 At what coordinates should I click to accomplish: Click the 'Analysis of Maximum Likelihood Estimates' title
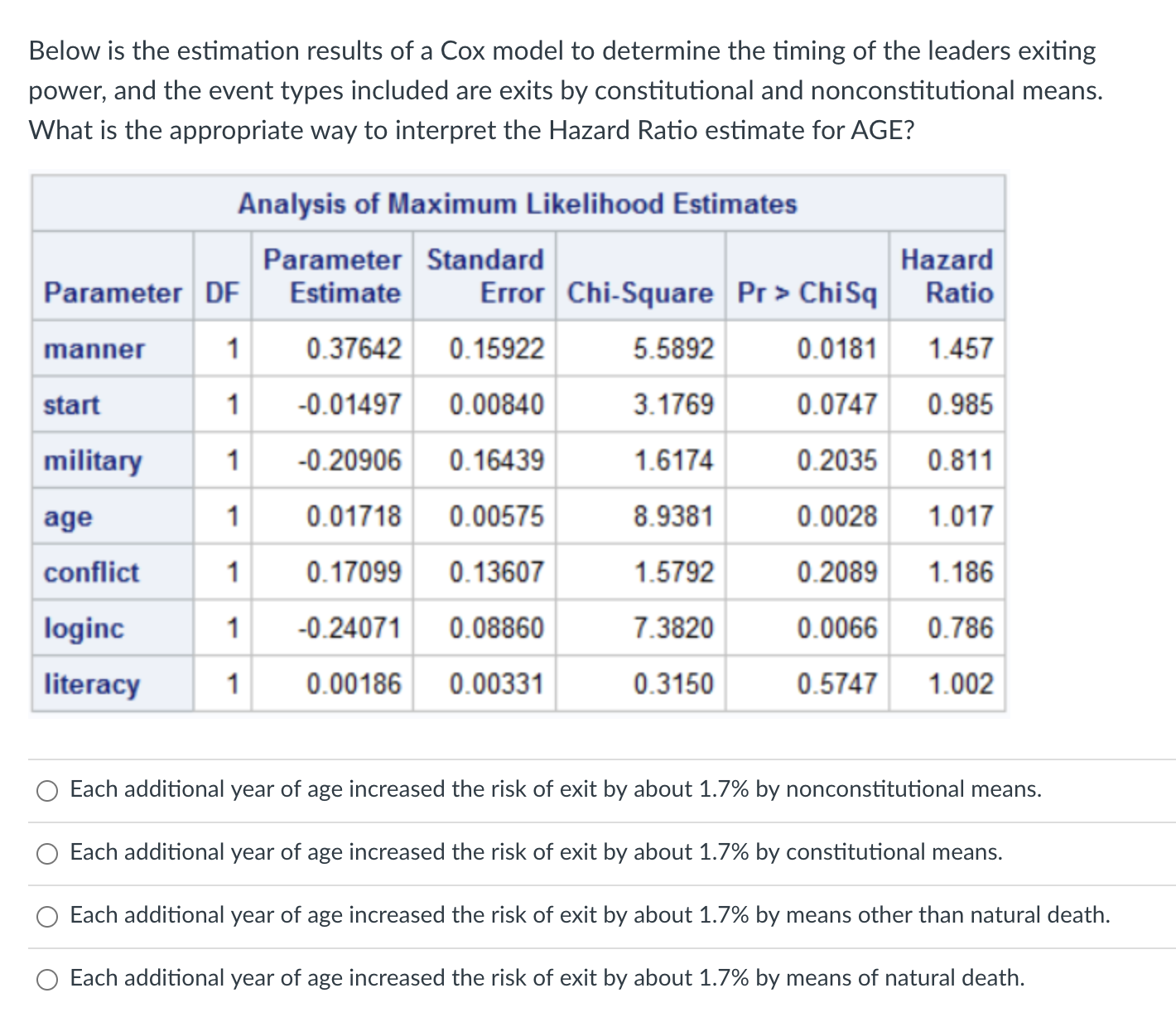[x=518, y=204]
